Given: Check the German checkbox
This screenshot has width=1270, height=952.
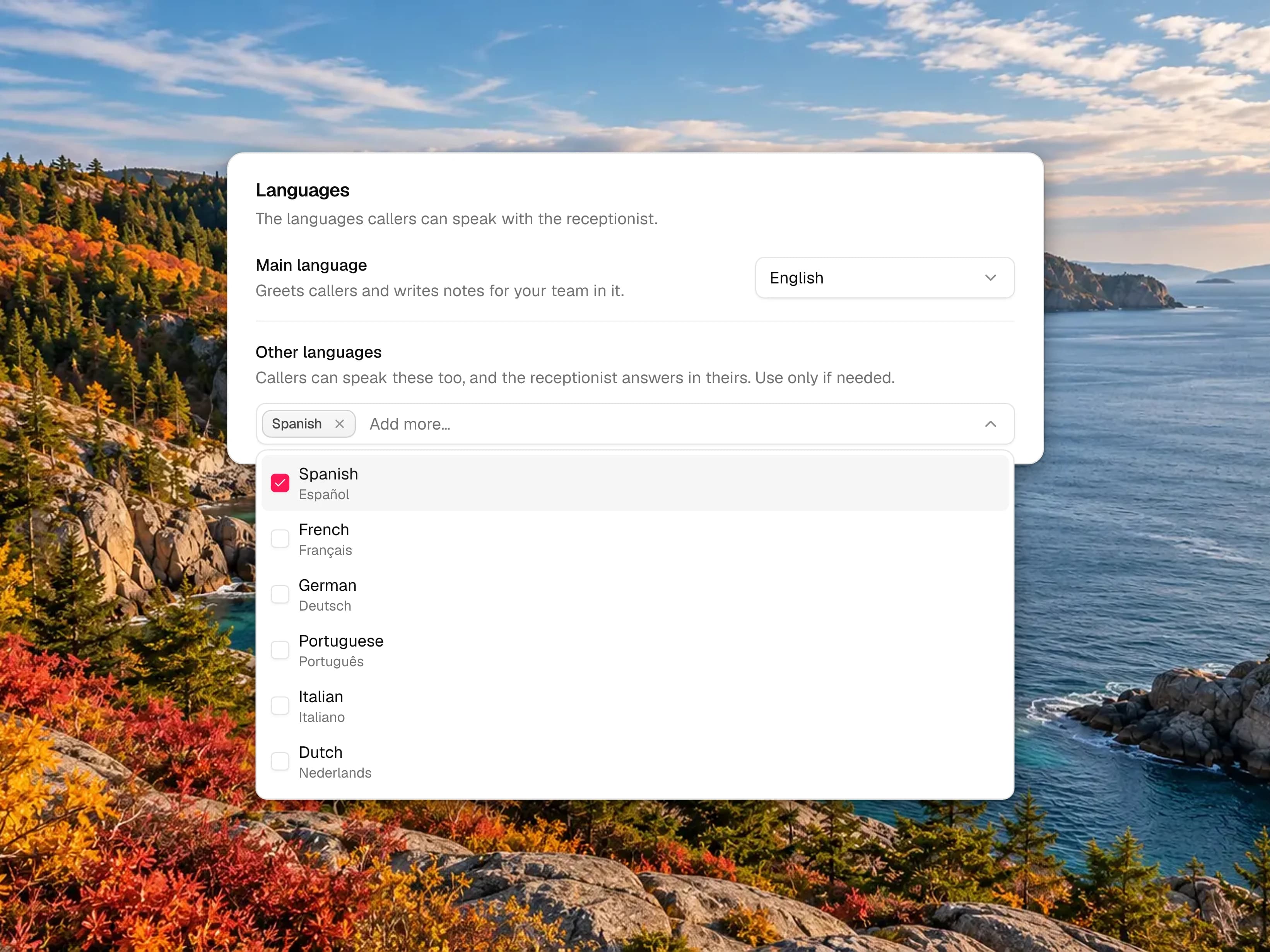Looking at the screenshot, I should point(280,594).
